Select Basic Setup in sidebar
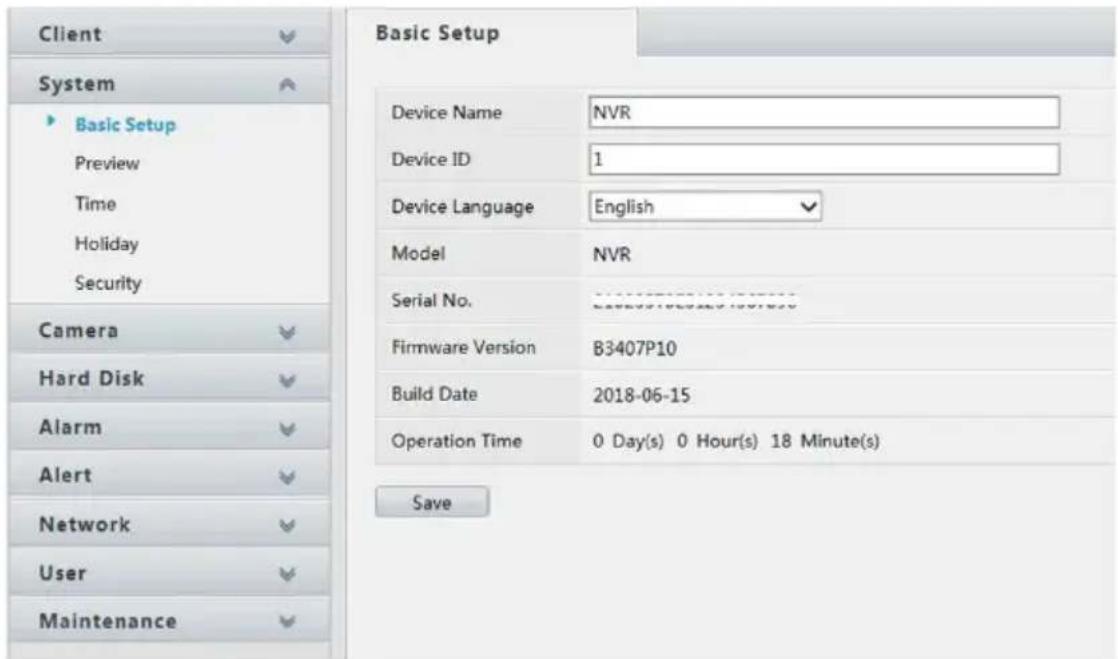The height and width of the screenshot is (659, 1118). click(125, 125)
